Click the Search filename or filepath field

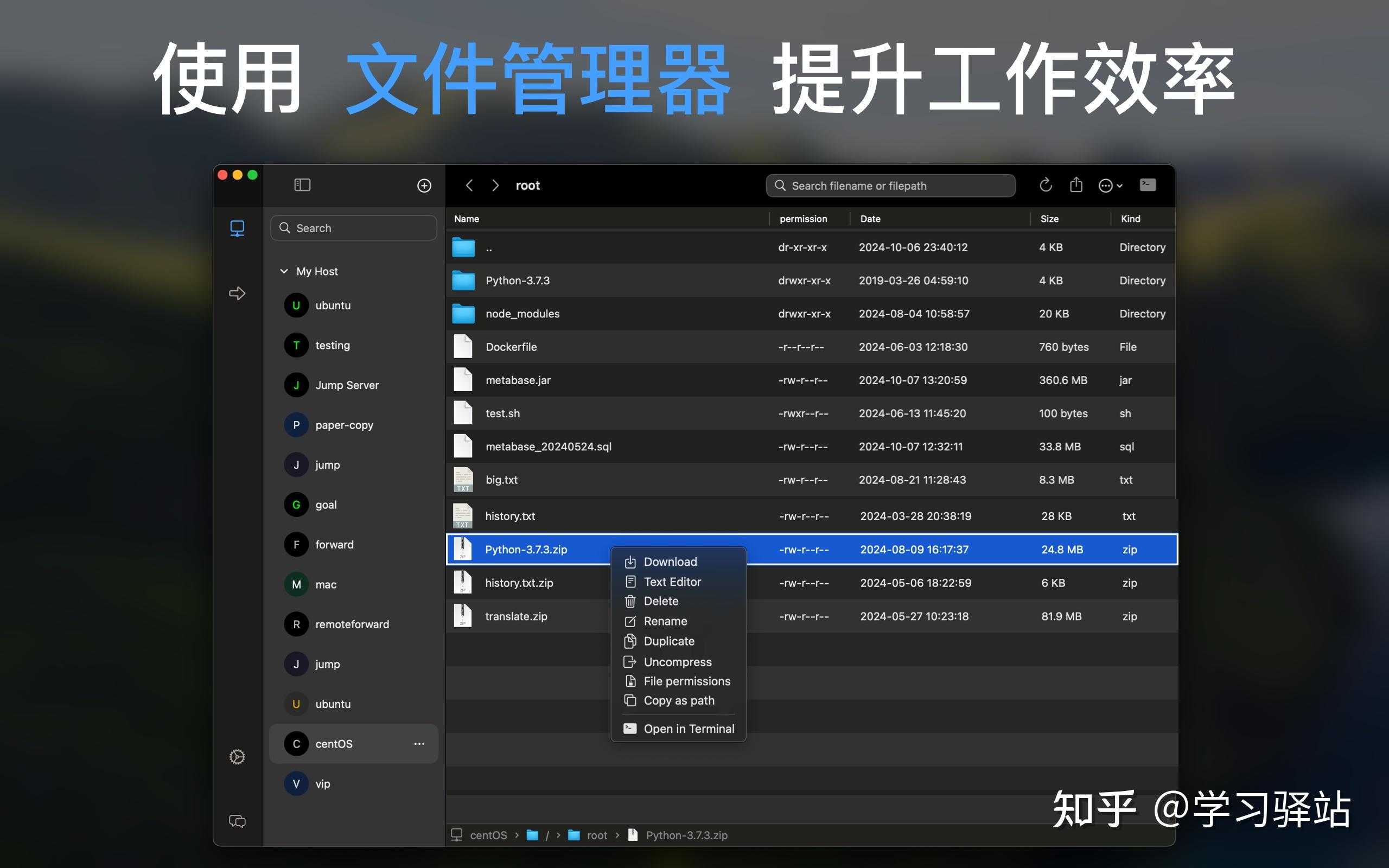pos(890,185)
